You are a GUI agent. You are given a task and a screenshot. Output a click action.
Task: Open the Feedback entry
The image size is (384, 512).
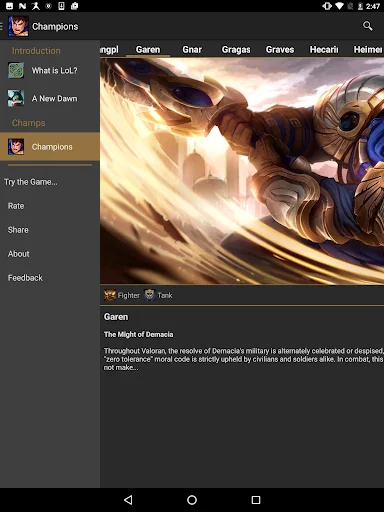pos(50,278)
